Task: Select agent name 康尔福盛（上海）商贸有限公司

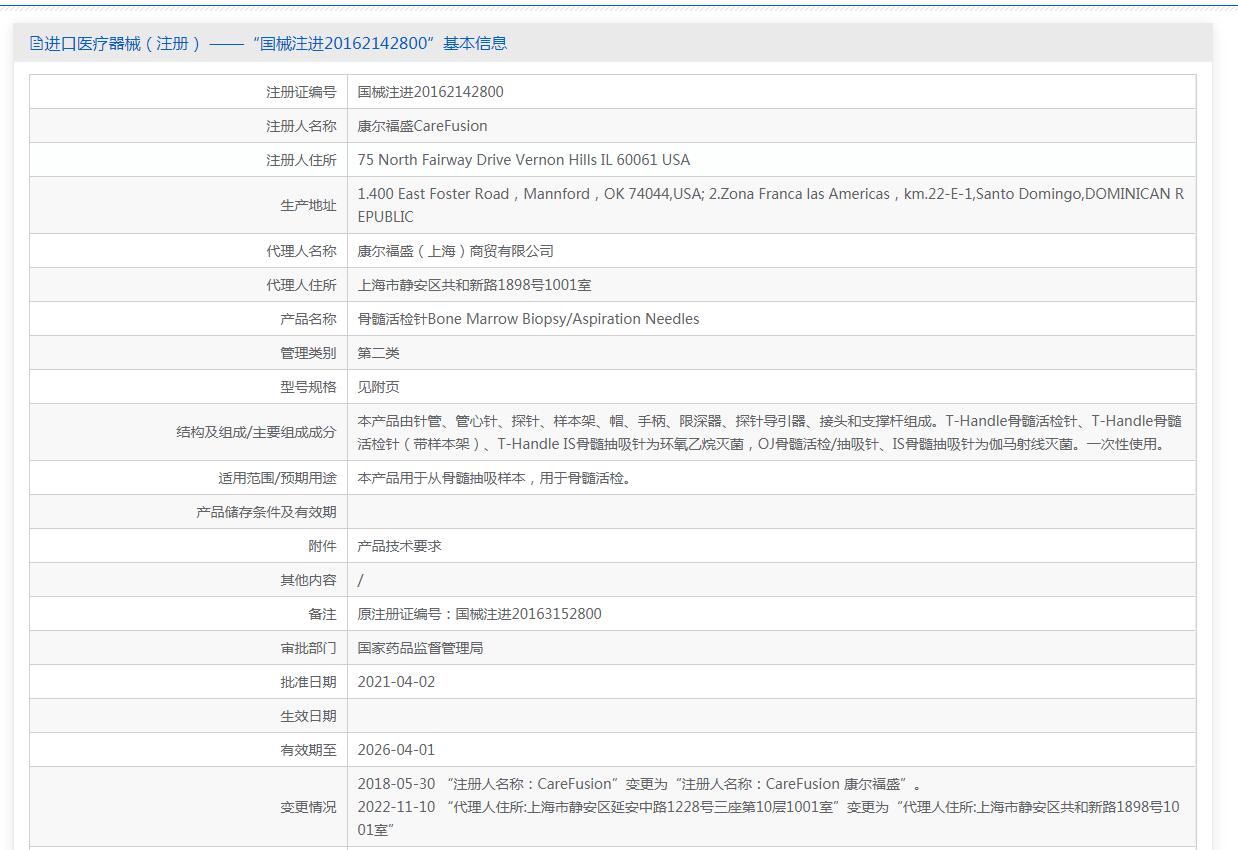Action: [455, 251]
